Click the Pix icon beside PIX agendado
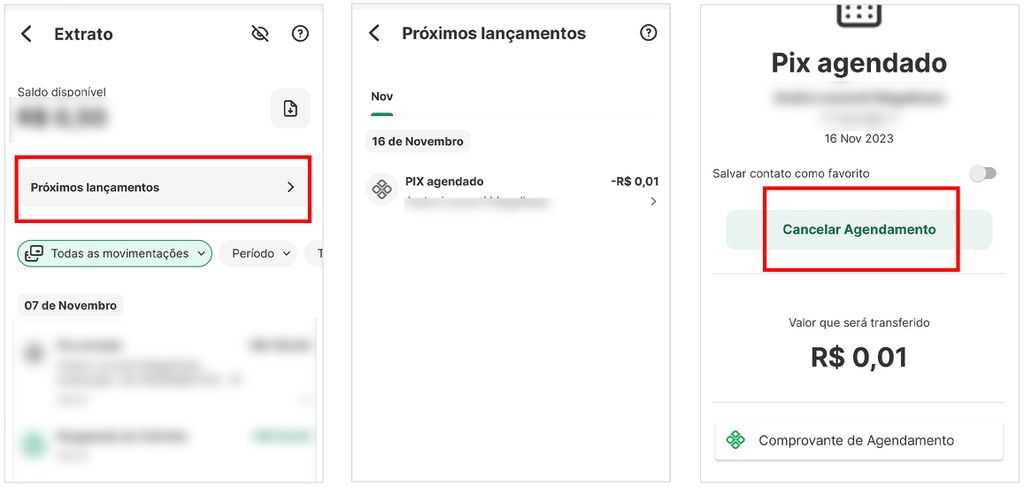This screenshot has width=1024, height=487. pos(381,190)
